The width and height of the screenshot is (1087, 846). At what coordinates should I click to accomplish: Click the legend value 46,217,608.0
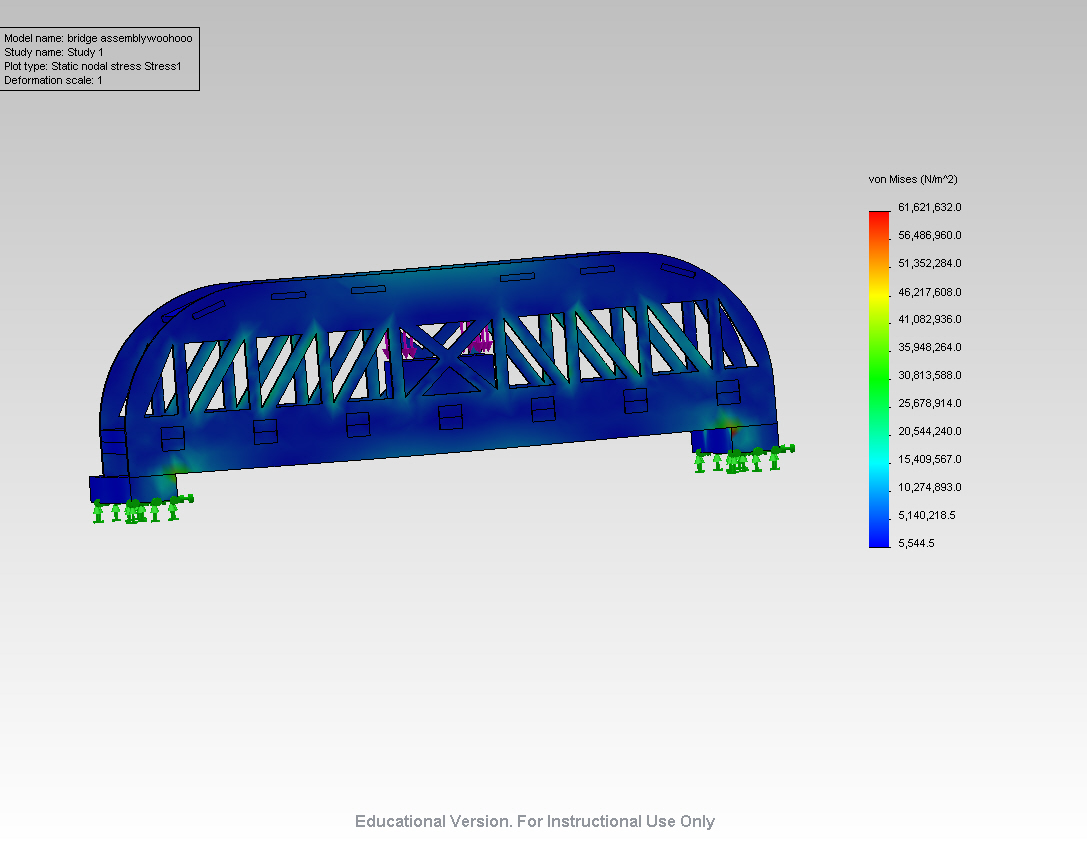[930, 292]
